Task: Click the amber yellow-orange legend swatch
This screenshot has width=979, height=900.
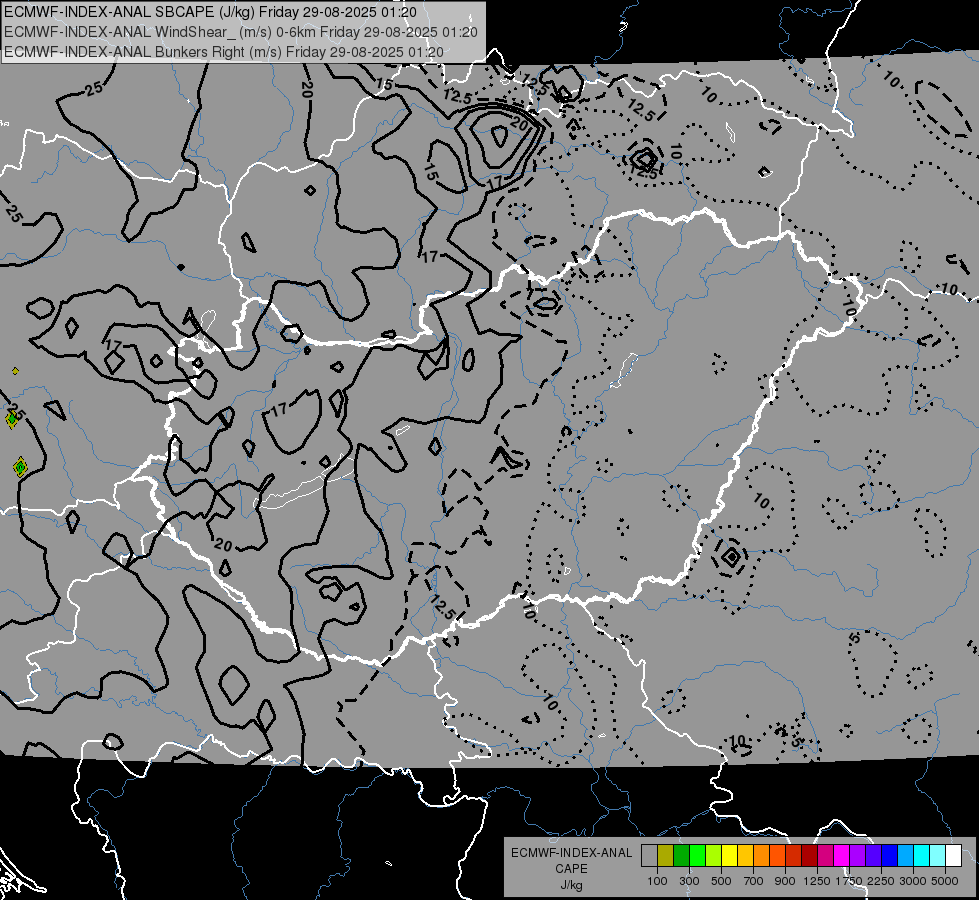Action: [745, 855]
